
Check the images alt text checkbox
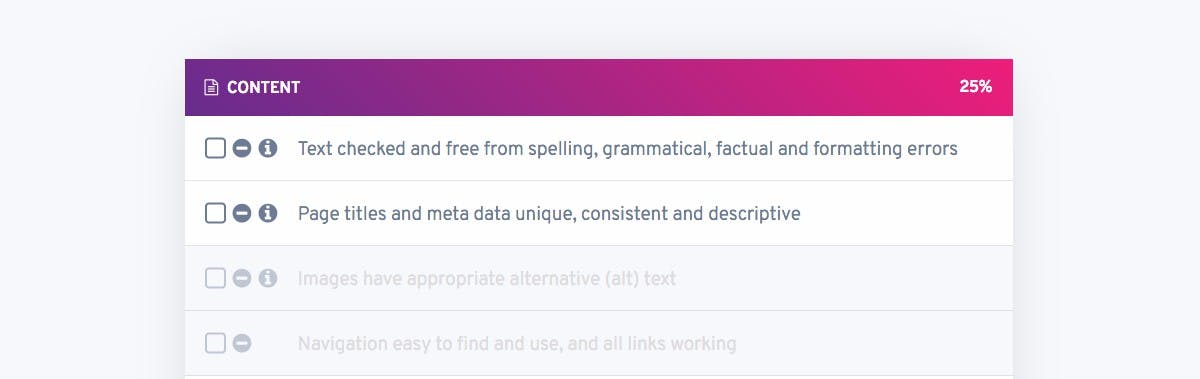[215, 278]
